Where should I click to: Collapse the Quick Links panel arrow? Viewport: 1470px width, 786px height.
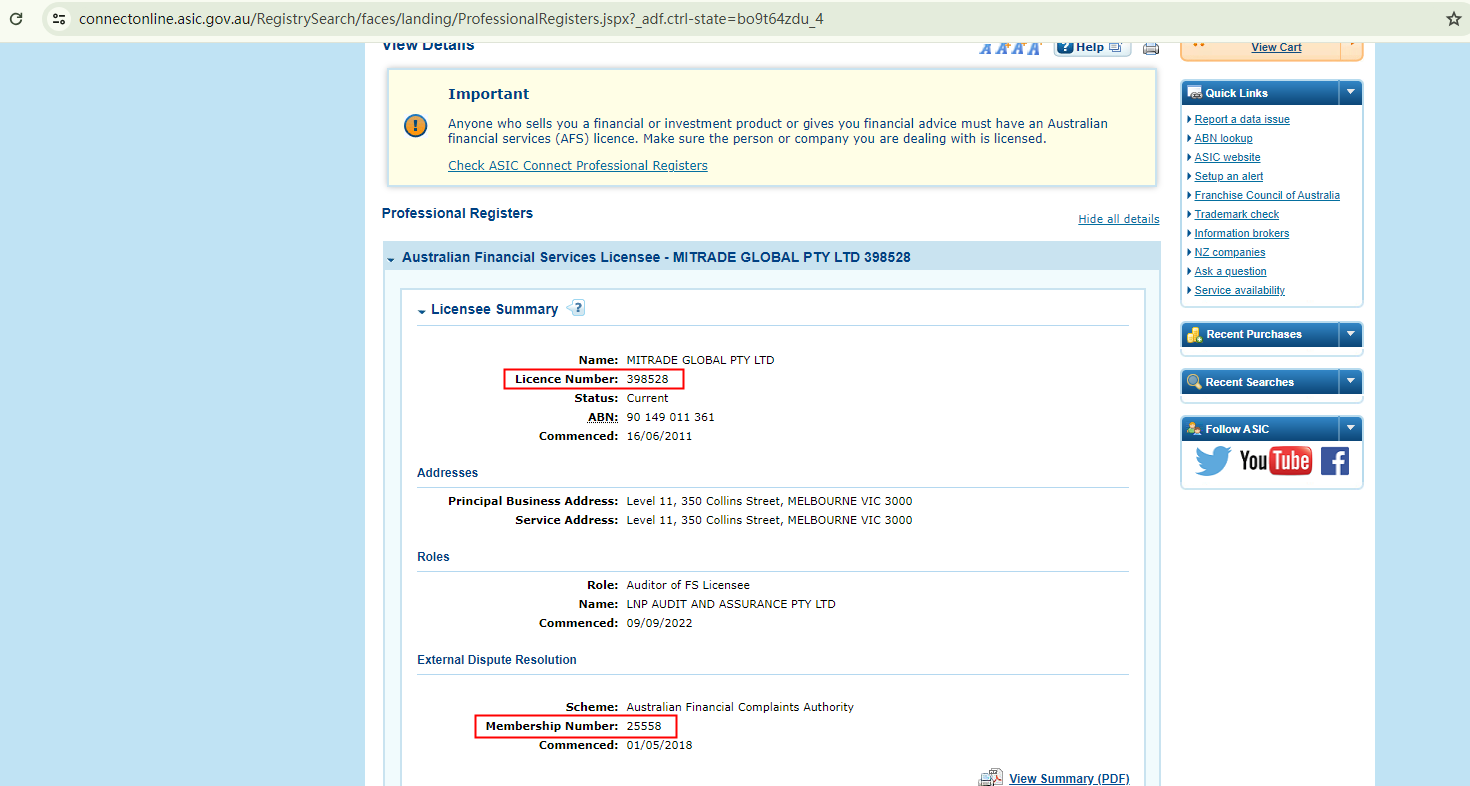(1351, 92)
